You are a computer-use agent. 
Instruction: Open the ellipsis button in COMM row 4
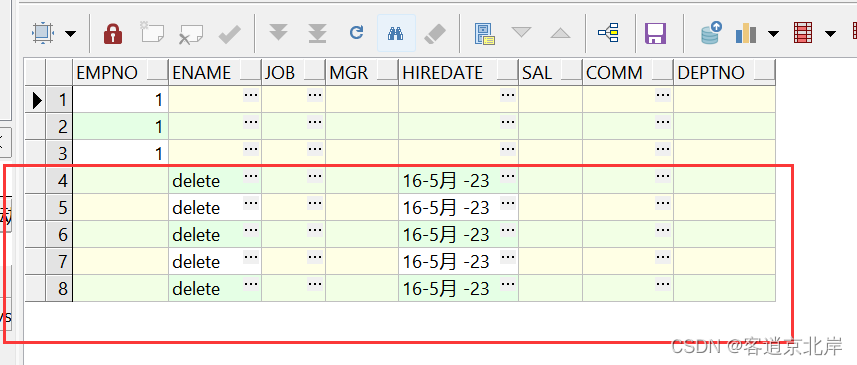pos(663,176)
